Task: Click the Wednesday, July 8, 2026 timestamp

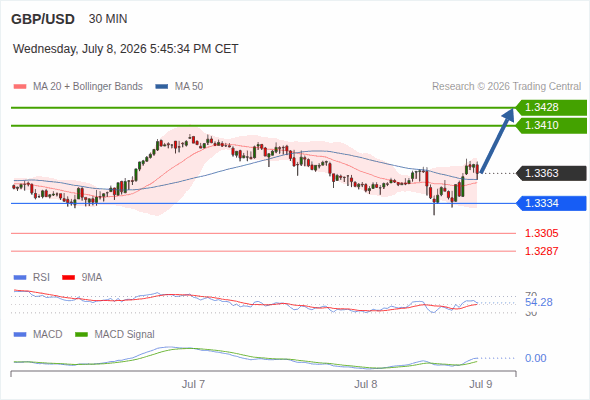Action: pos(126,49)
